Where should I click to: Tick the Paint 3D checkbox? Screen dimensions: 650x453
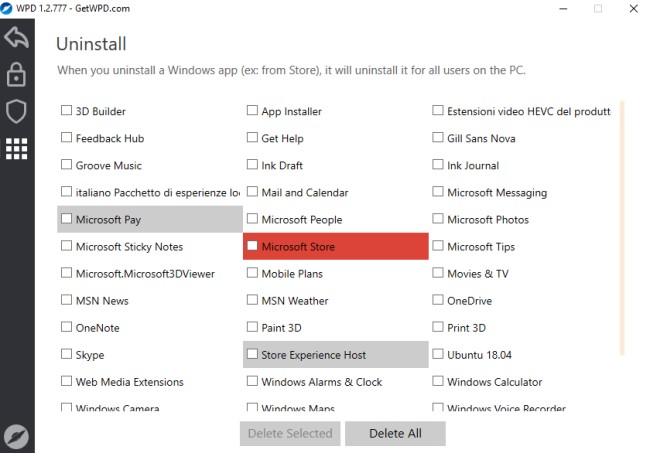click(253, 327)
